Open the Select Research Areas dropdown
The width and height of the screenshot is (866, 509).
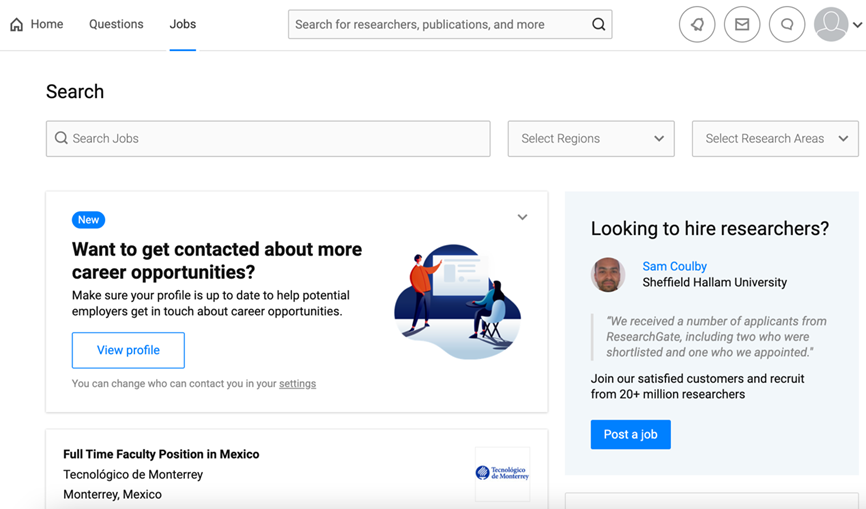[775, 139]
